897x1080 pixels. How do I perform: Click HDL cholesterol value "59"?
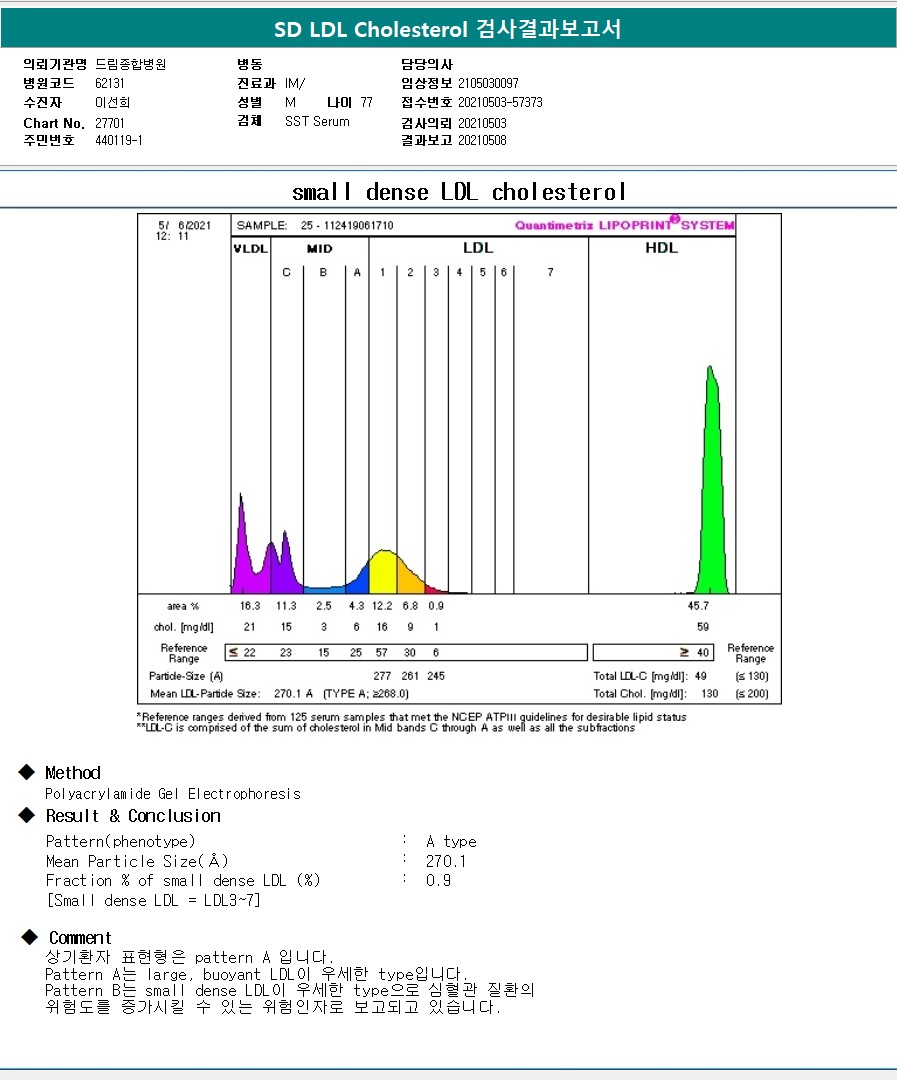point(703,627)
